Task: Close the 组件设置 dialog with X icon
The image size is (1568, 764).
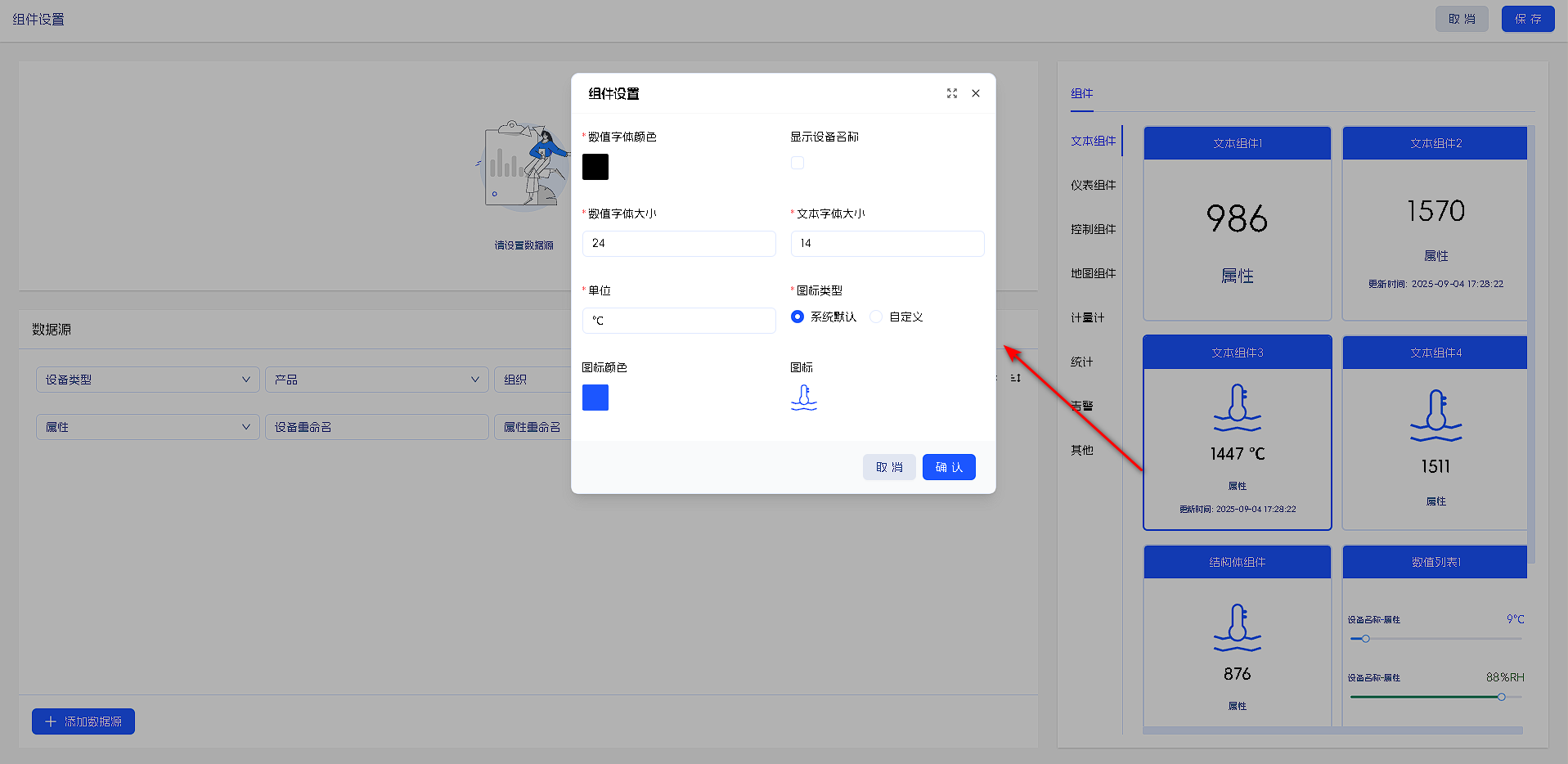Action: (975, 93)
